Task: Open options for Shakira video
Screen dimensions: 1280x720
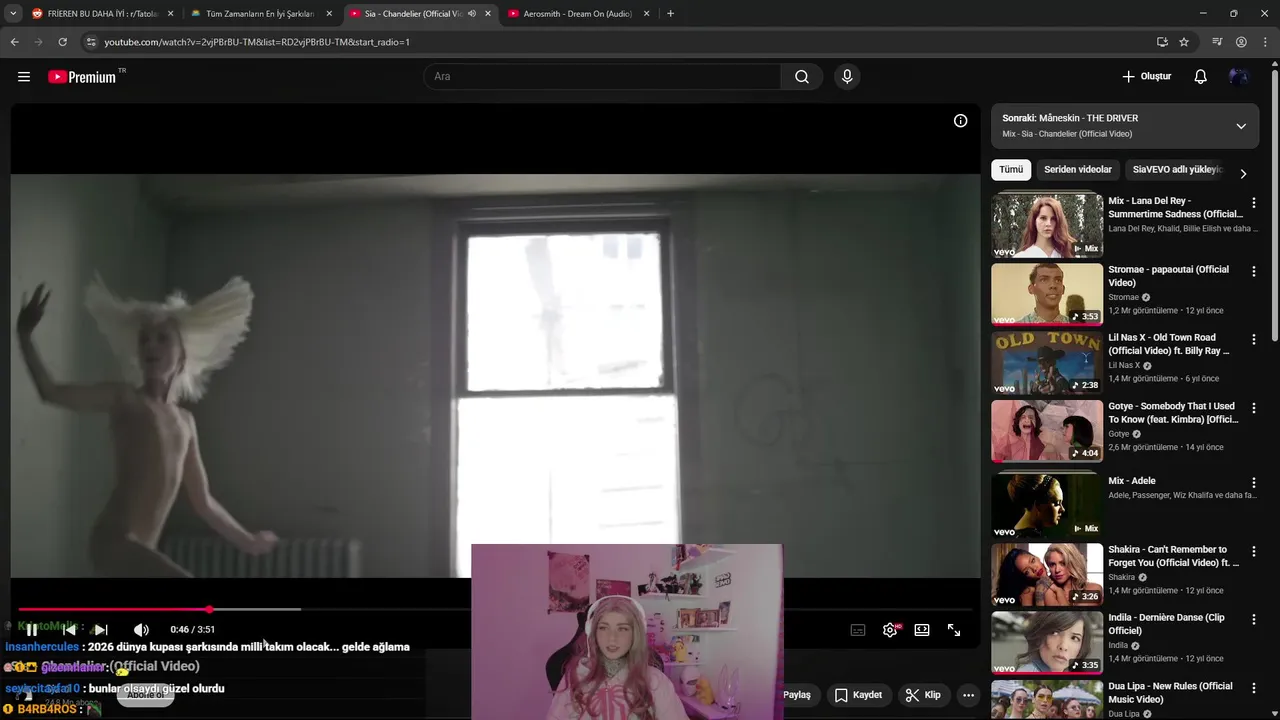Action: (x=1253, y=551)
